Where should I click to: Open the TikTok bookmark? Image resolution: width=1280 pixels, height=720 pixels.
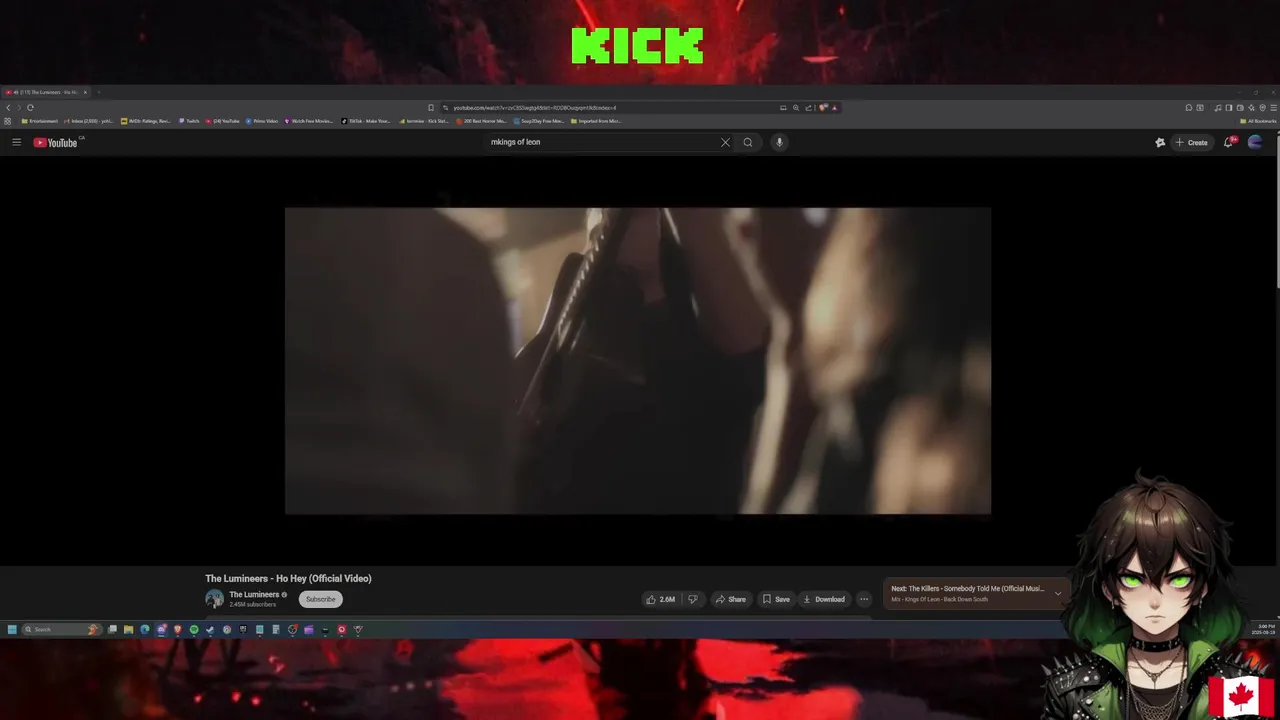tap(366, 121)
